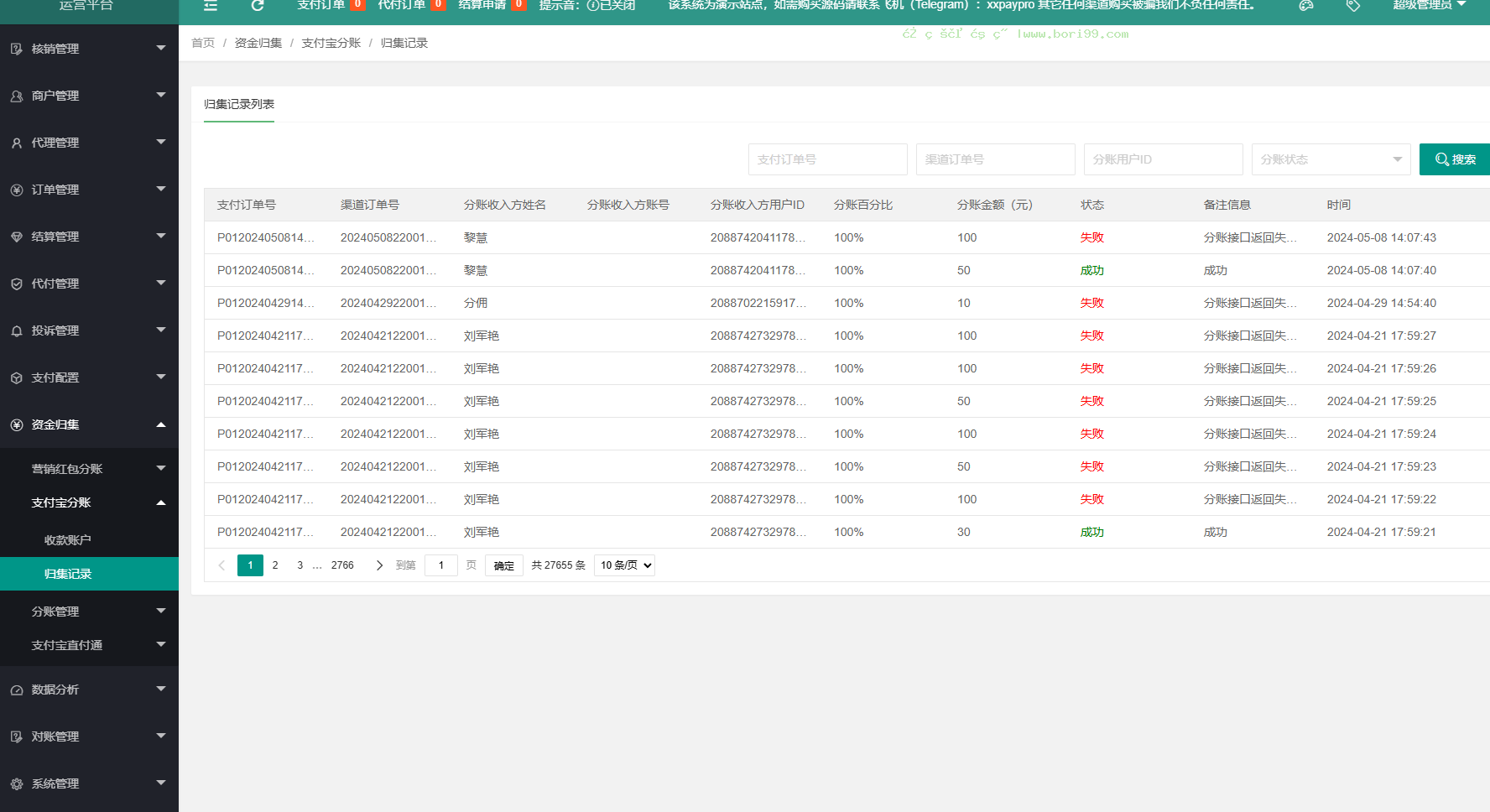Click the 支付配置 cube icon

pyautogui.click(x=17, y=377)
